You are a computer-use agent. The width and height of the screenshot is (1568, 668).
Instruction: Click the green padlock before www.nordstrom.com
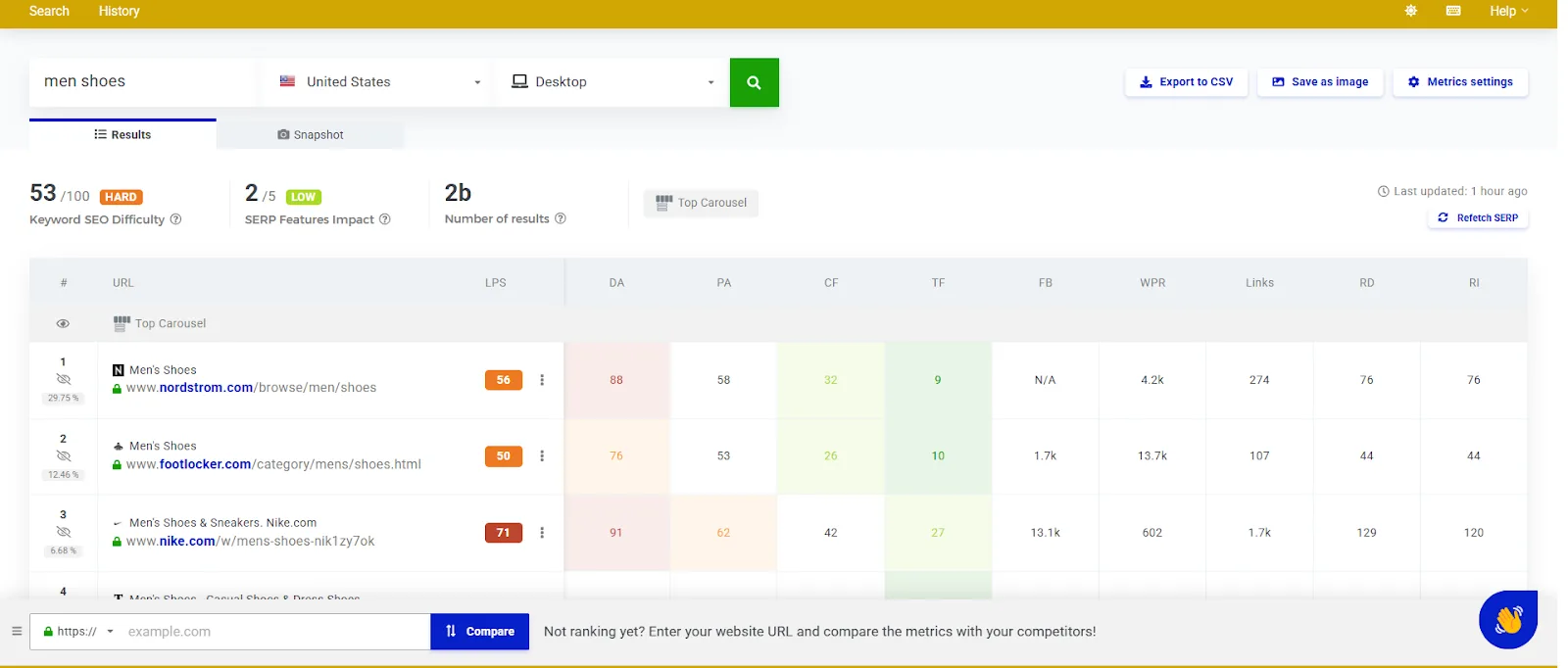118,389
